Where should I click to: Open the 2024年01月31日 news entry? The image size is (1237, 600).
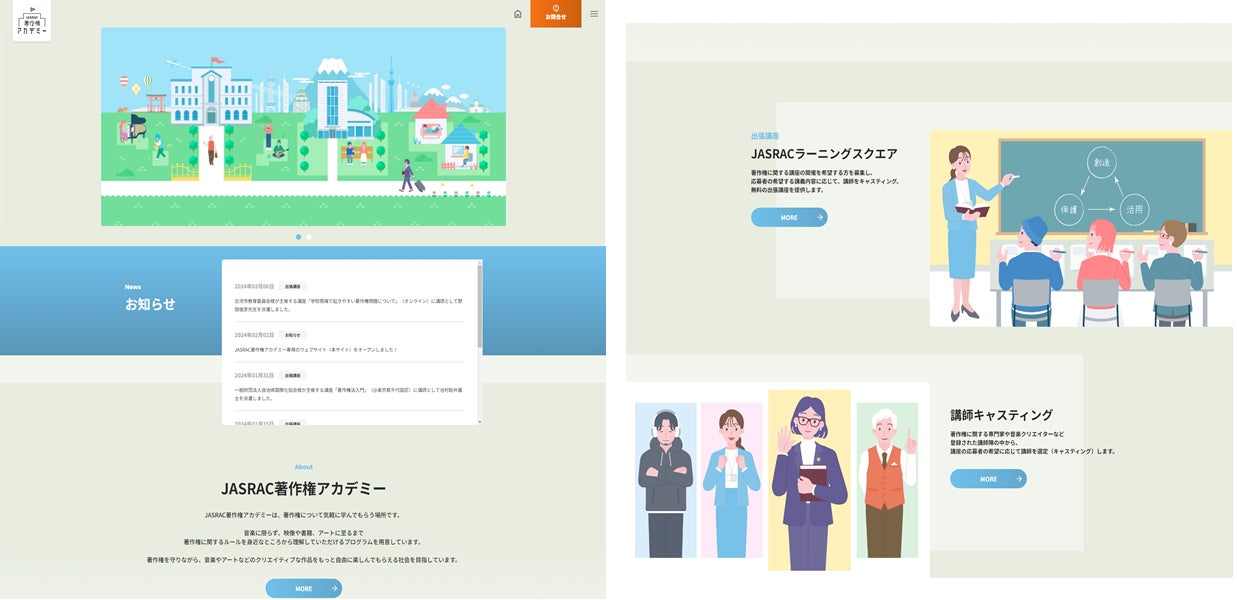349,386
